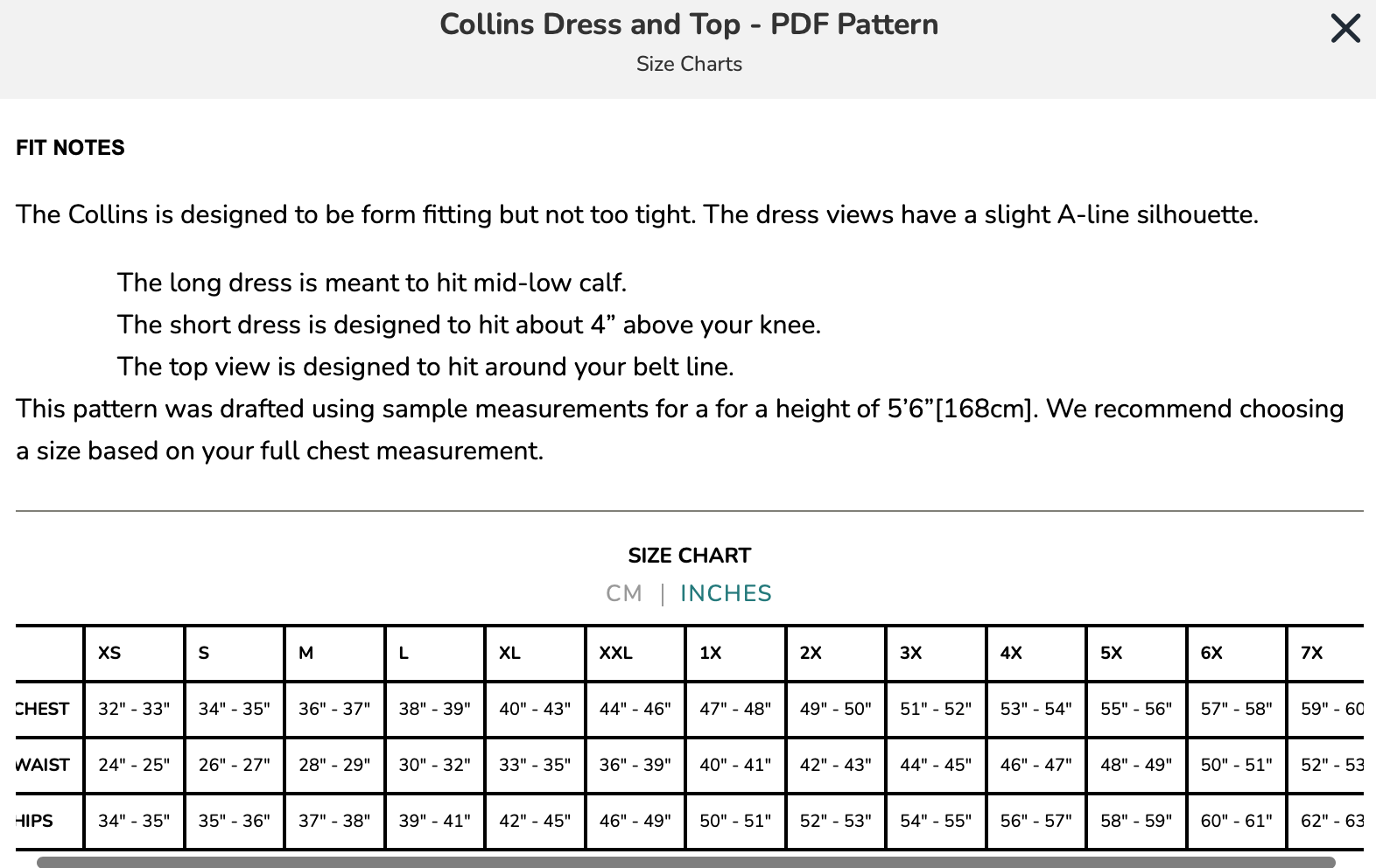1376x868 pixels.
Task: Click the 2X hips cell 52" - 53"
Action: click(835, 821)
